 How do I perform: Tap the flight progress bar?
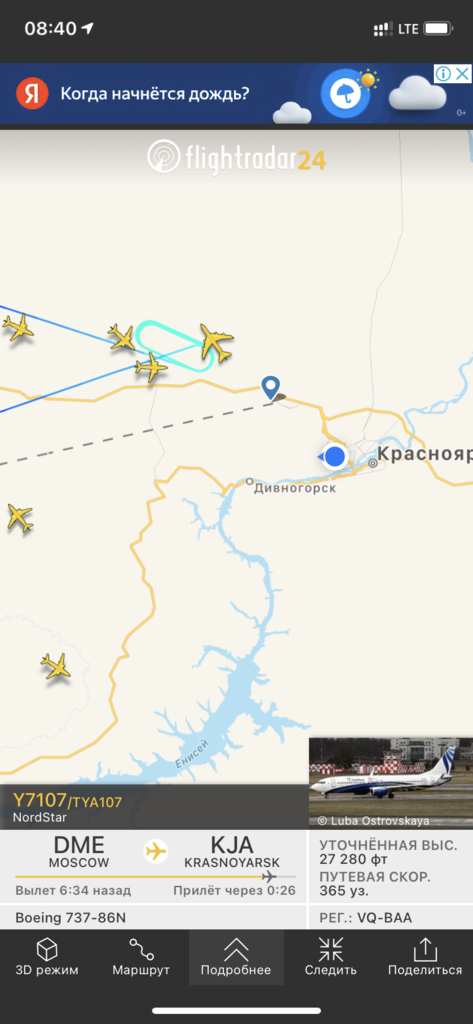(x=155, y=876)
